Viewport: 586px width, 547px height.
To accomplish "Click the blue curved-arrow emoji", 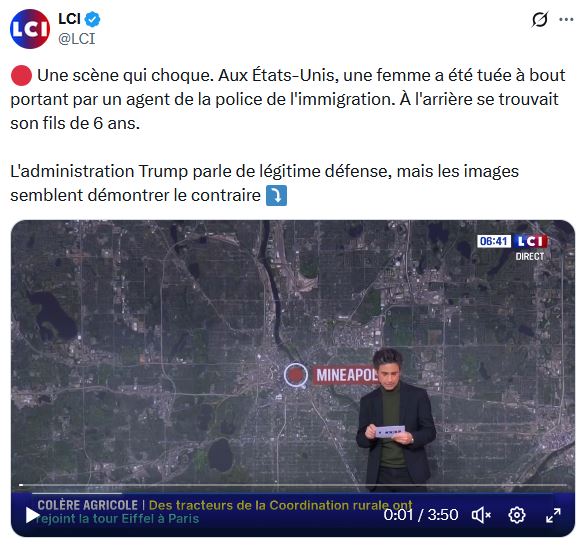I will [276, 195].
